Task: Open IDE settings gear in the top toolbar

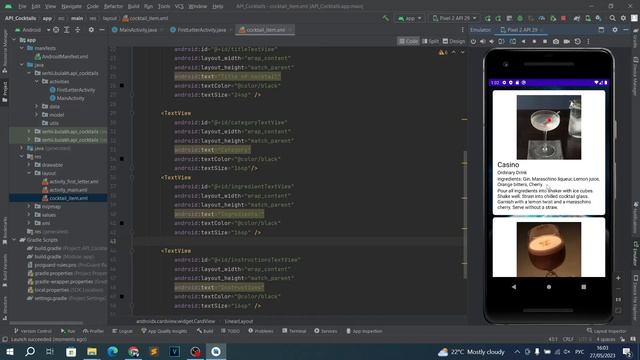Action: [623, 18]
